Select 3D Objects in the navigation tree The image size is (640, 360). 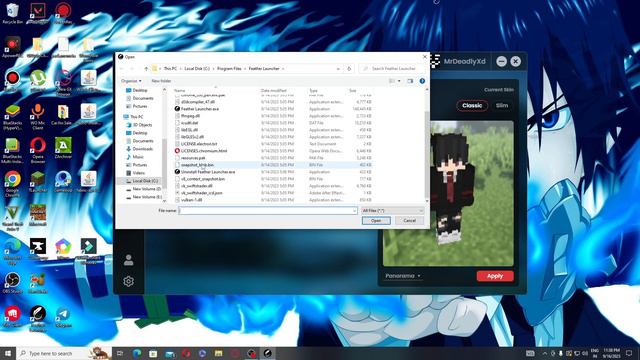(142, 125)
